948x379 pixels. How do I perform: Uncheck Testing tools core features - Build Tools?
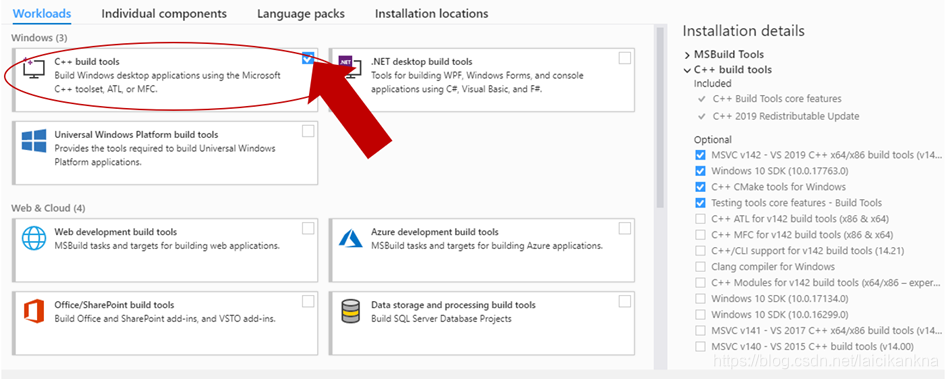[x=700, y=202]
